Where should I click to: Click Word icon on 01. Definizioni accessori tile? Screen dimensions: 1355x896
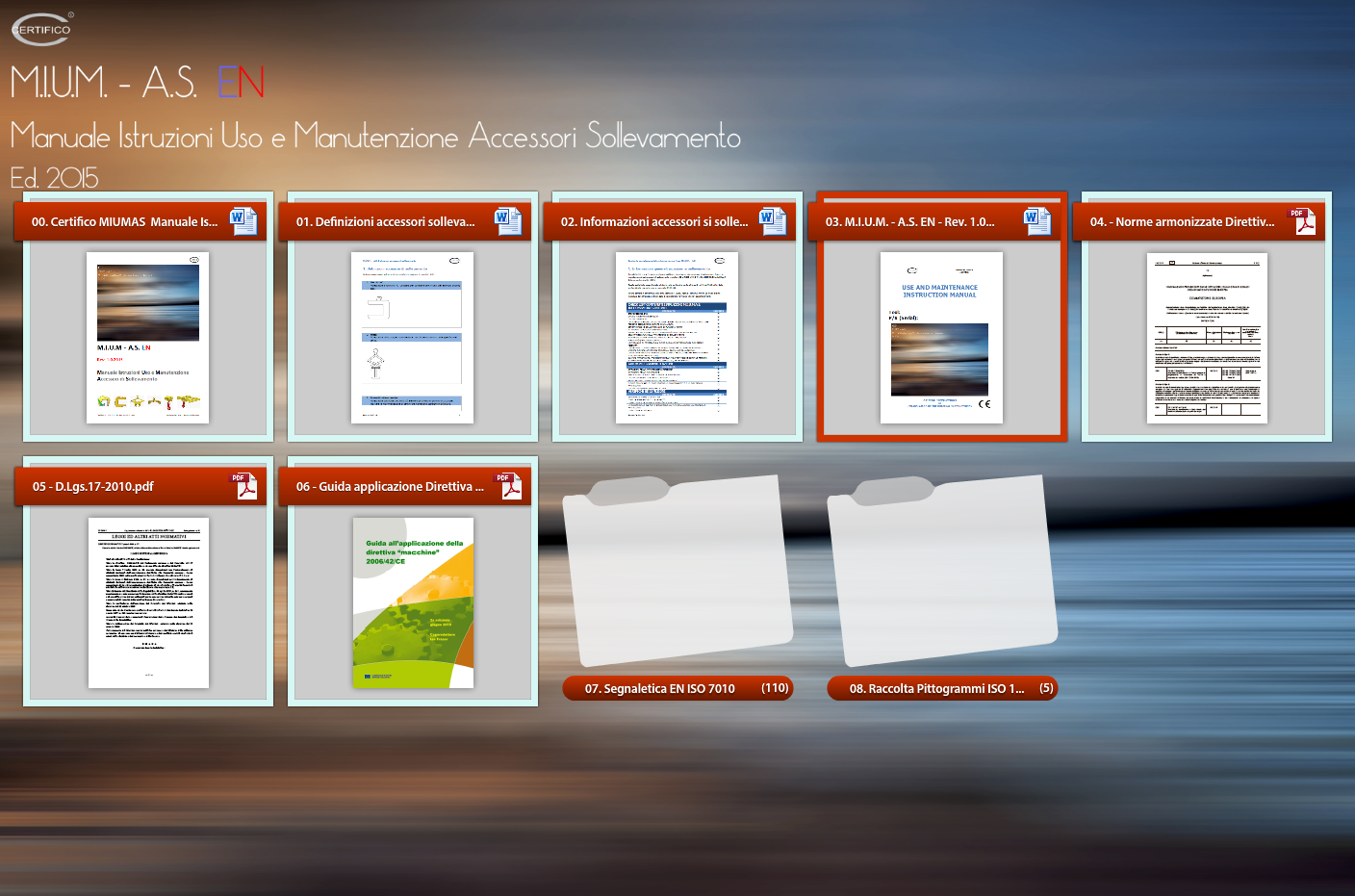coord(507,221)
